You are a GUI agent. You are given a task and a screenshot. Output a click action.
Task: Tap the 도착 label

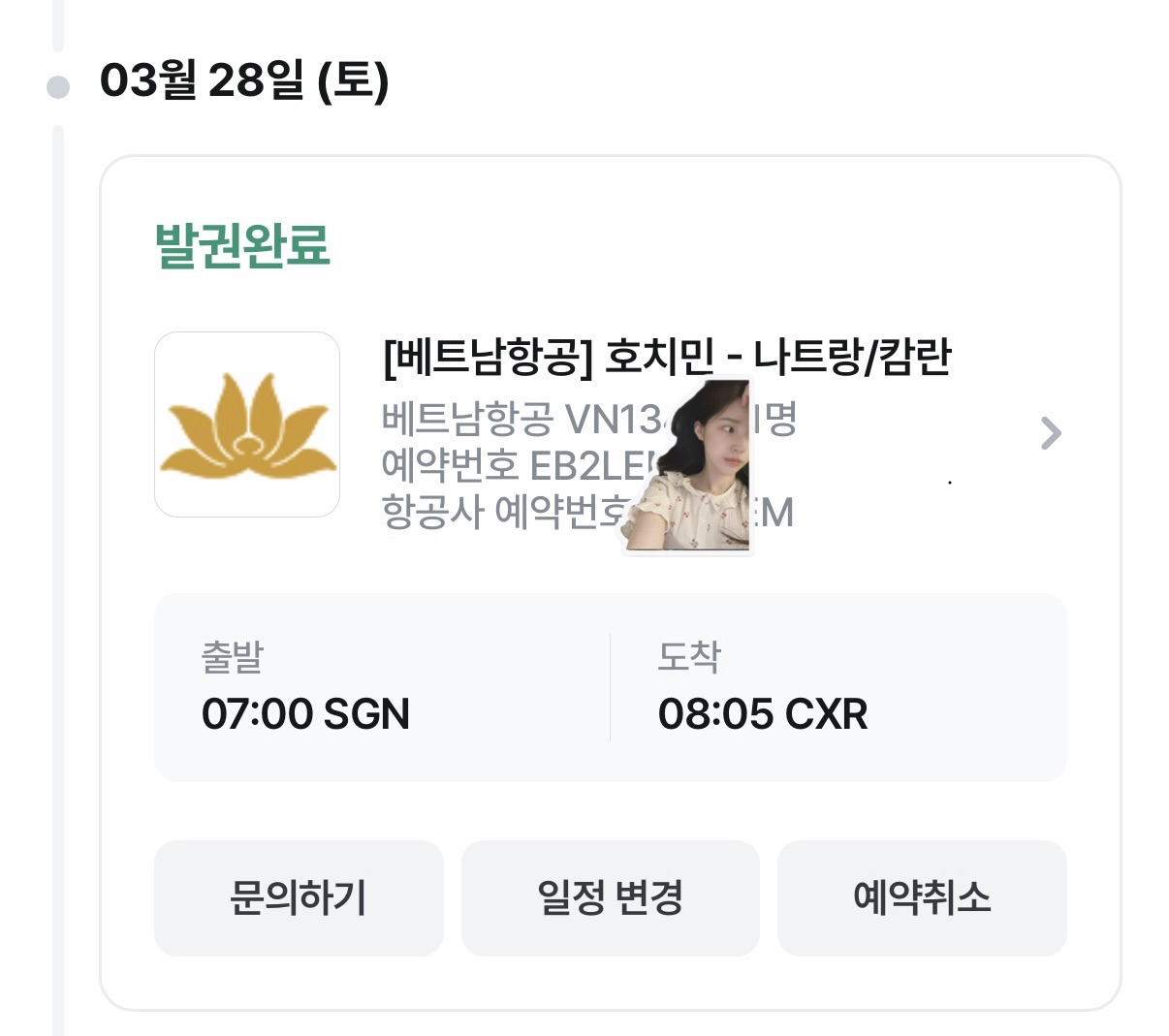pyautogui.click(x=689, y=657)
